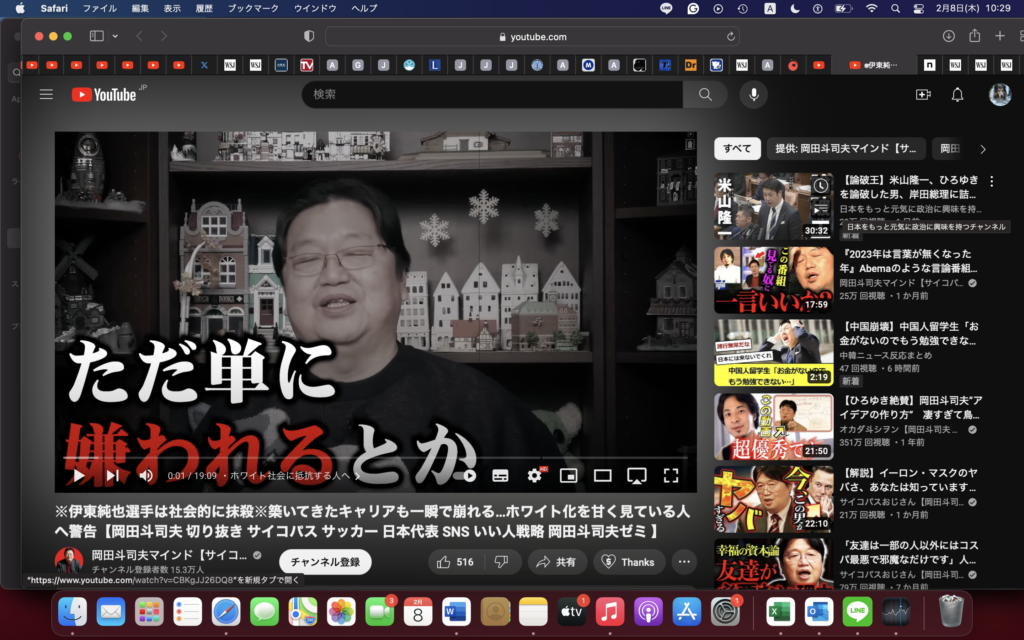The height and width of the screenshot is (640, 1024).
Task: Click the miniplayer icon in player
Action: (568, 476)
